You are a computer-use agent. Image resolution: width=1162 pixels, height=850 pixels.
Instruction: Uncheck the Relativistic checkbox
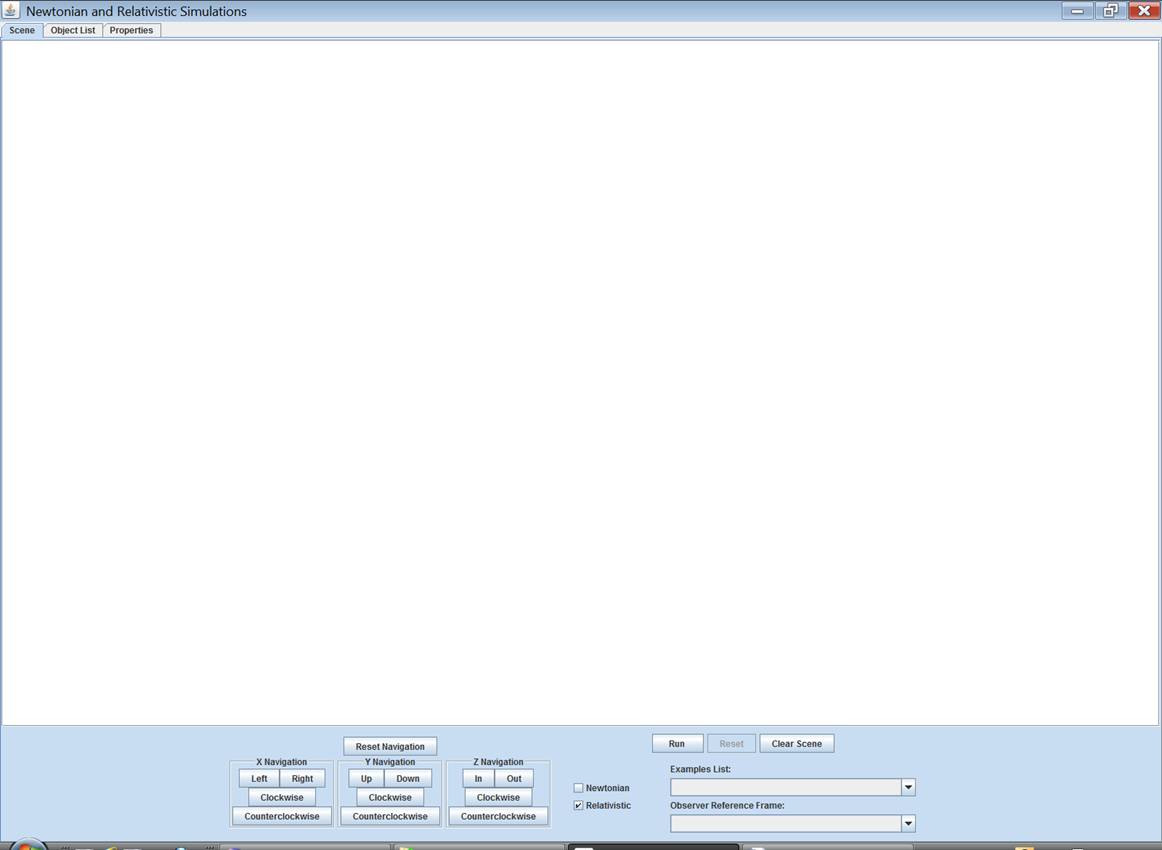578,805
